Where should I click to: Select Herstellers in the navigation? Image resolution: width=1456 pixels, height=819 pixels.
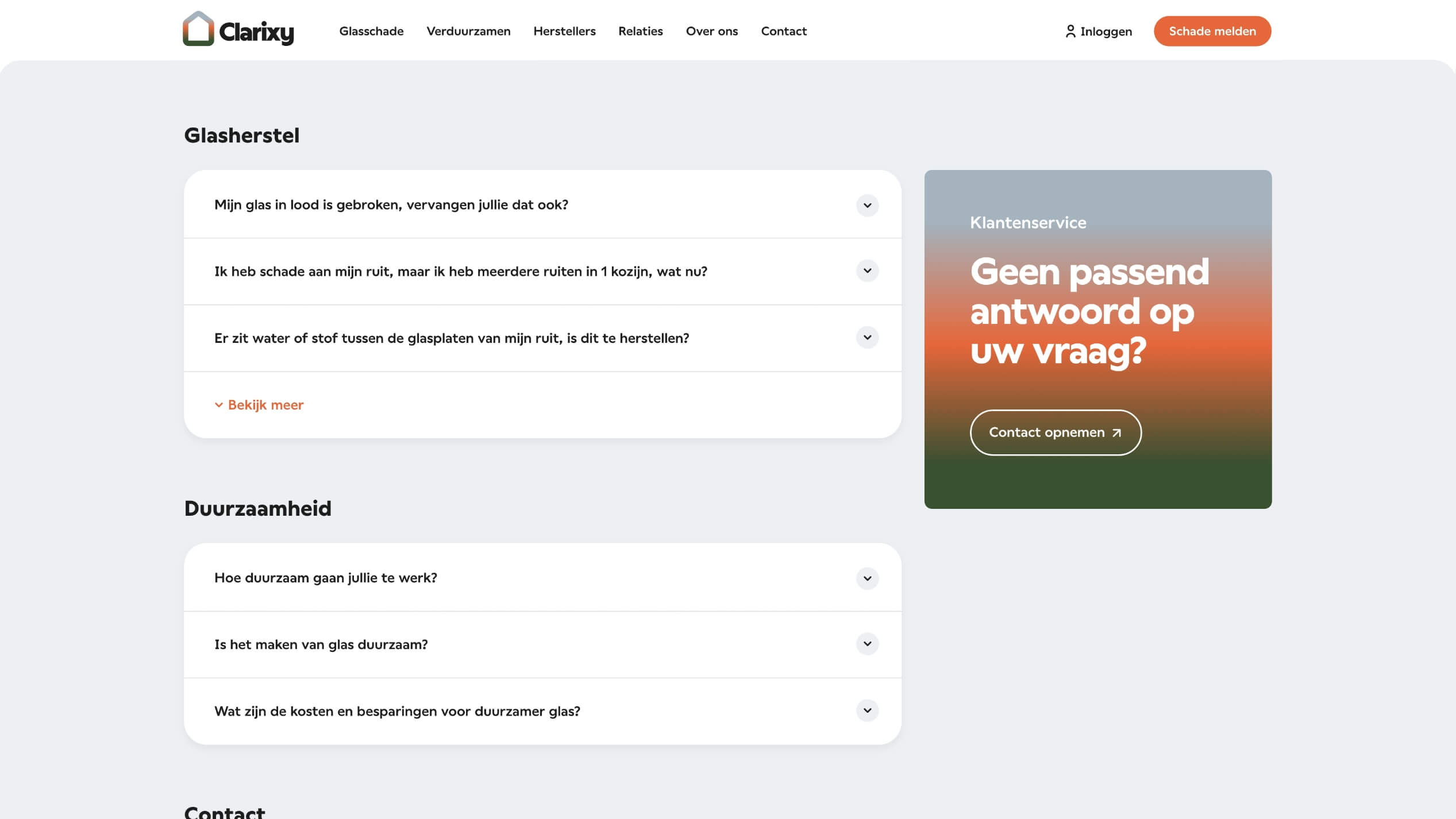tap(564, 32)
